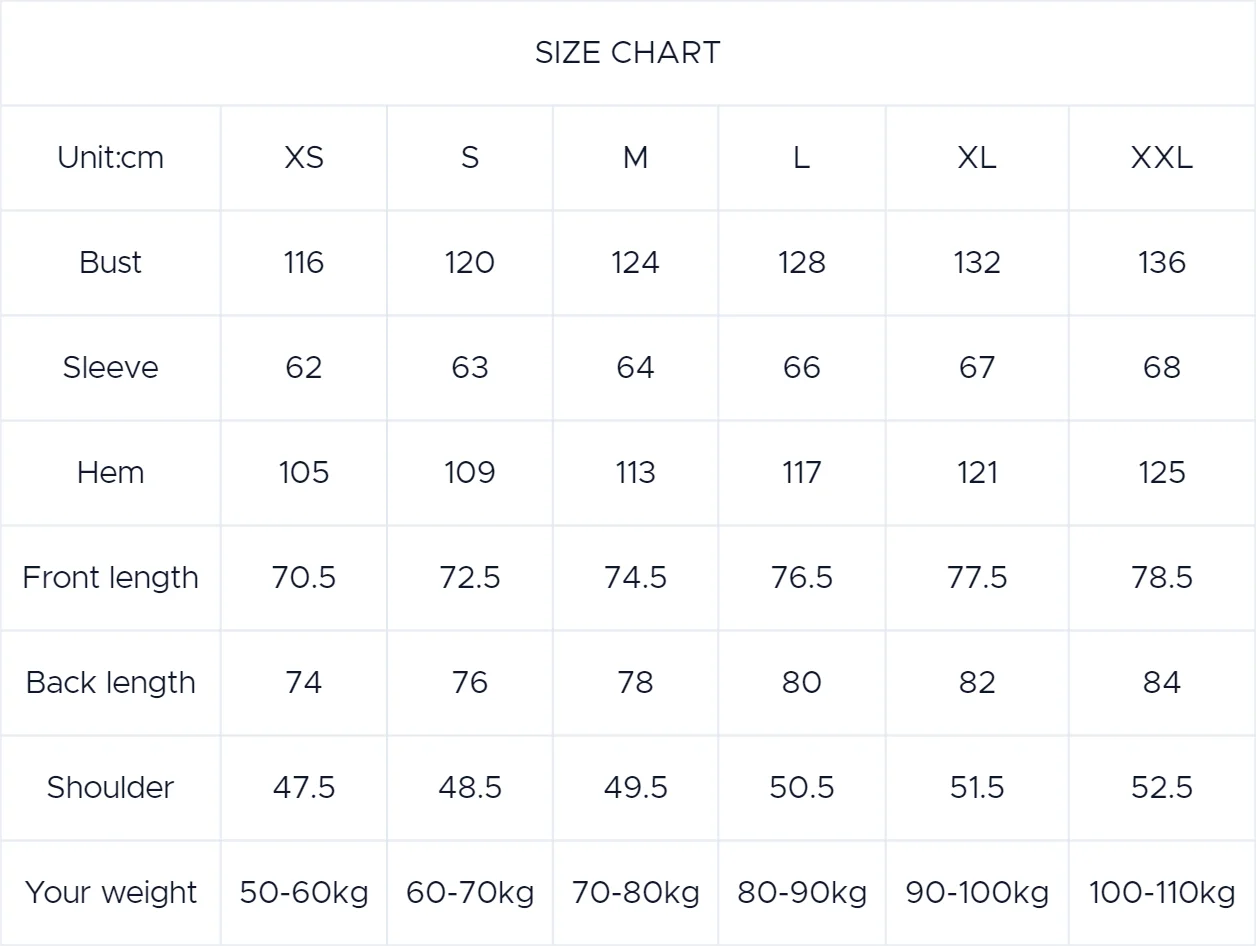The image size is (1256, 946).
Task: Click the SIZE CHART title
Action: click(627, 53)
